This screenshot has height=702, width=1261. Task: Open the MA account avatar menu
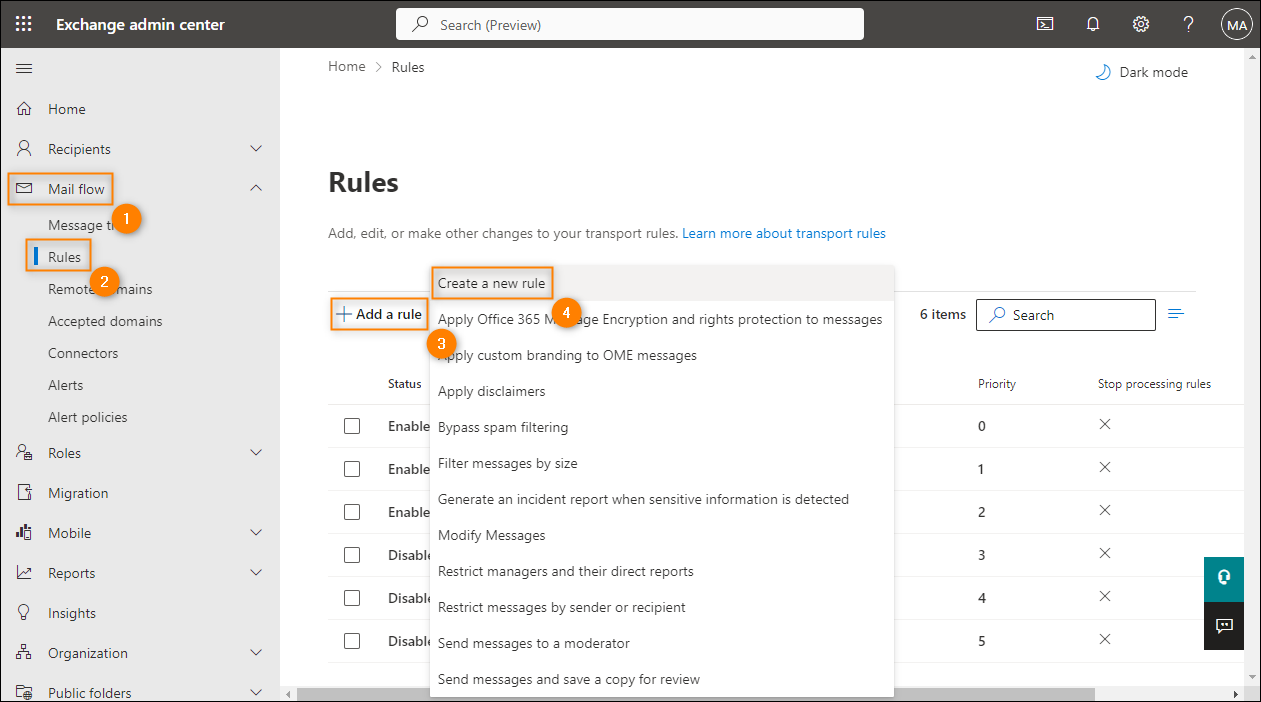pyautogui.click(x=1237, y=25)
